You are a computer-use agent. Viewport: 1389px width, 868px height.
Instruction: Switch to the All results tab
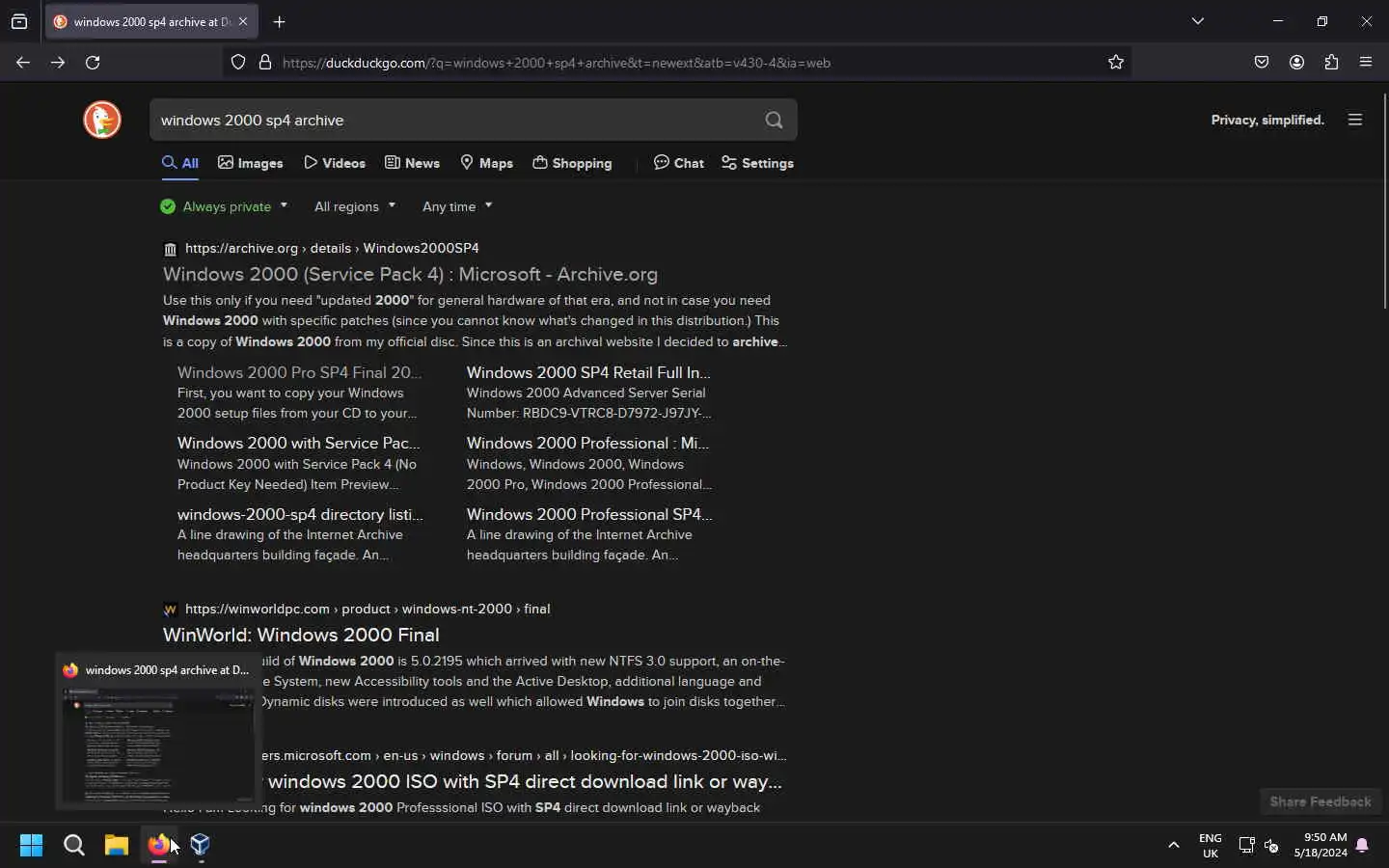(180, 163)
